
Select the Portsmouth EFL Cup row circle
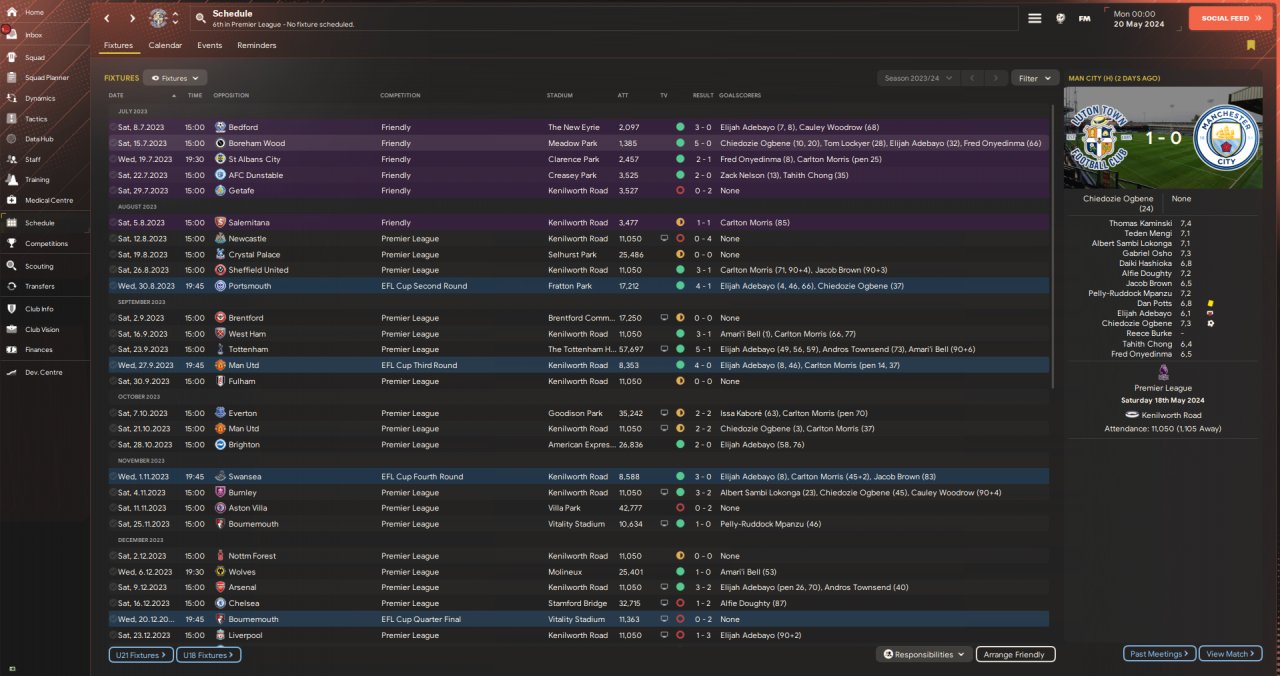112,286
